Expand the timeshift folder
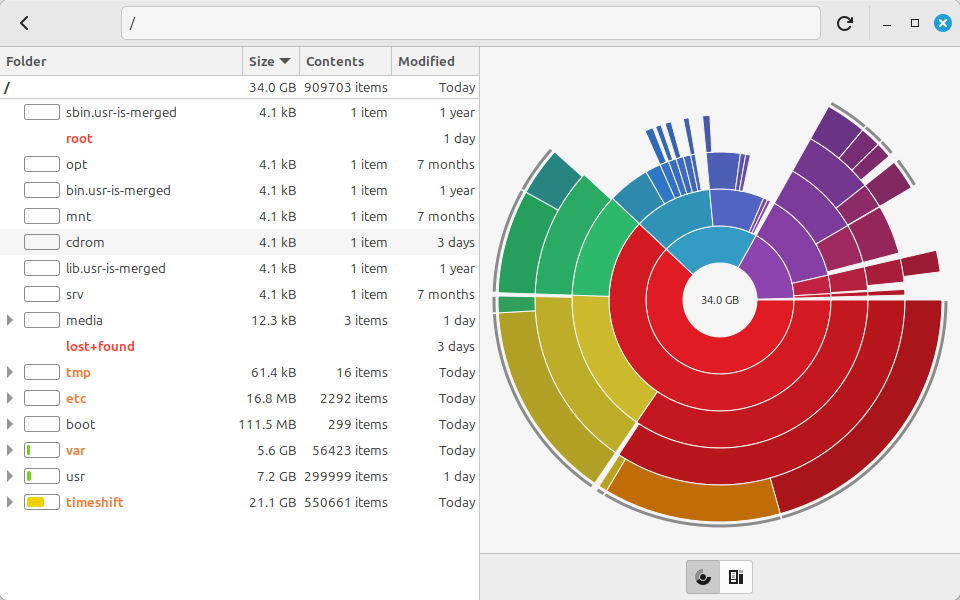Image resolution: width=960 pixels, height=600 pixels. [x=10, y=502]
